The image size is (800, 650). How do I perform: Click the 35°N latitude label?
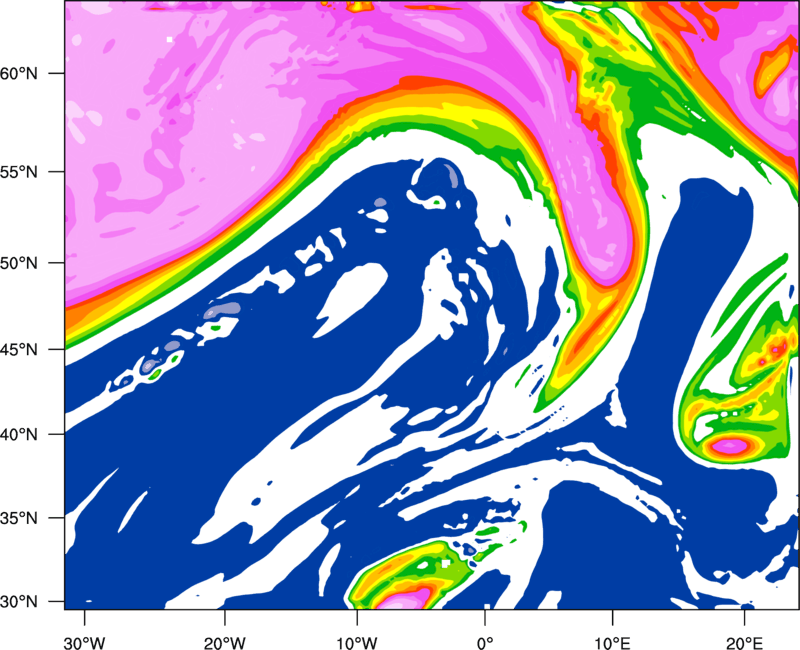pos(19,518)
